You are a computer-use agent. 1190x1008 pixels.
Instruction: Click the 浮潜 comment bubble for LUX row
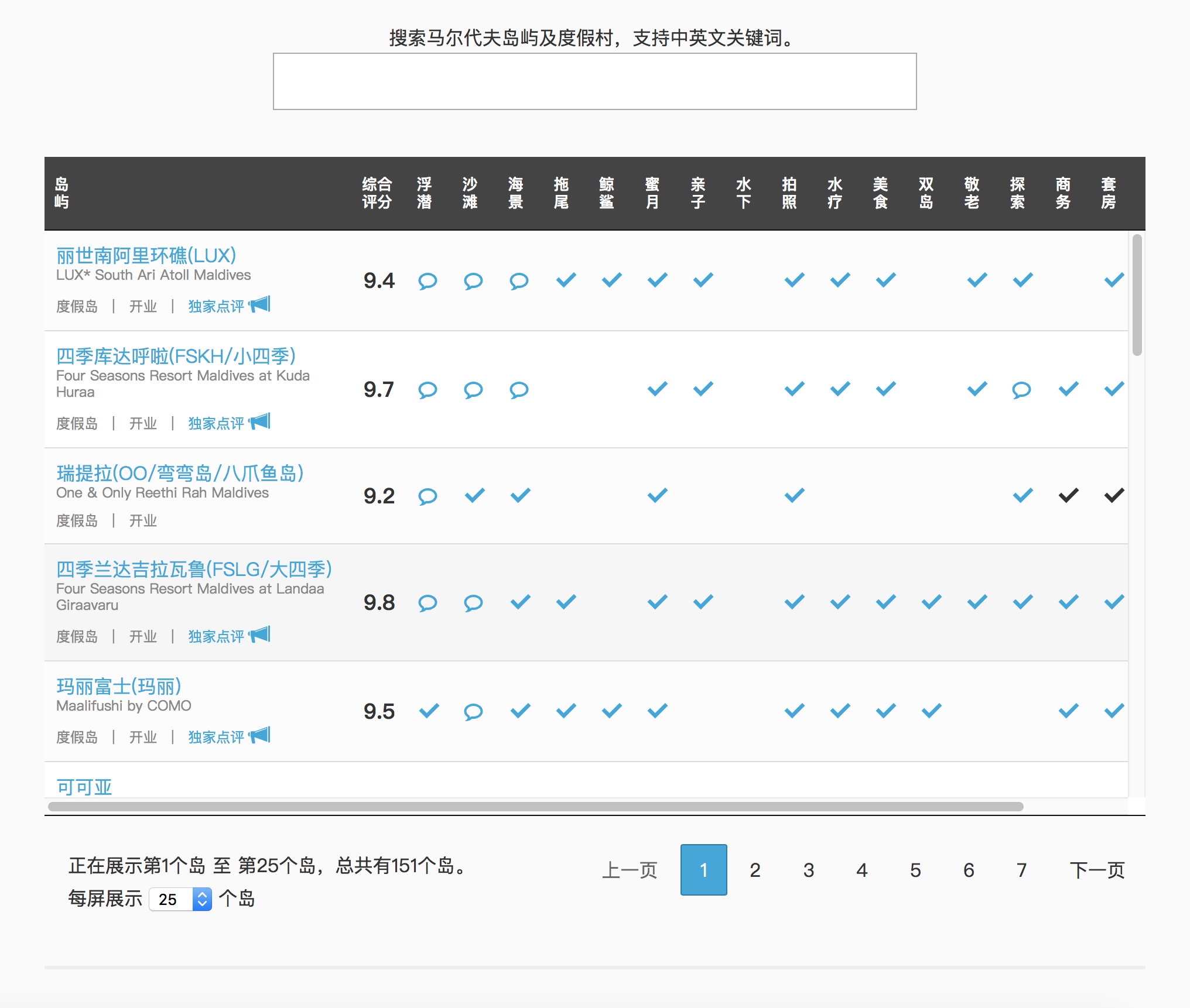tap(428, 281)
